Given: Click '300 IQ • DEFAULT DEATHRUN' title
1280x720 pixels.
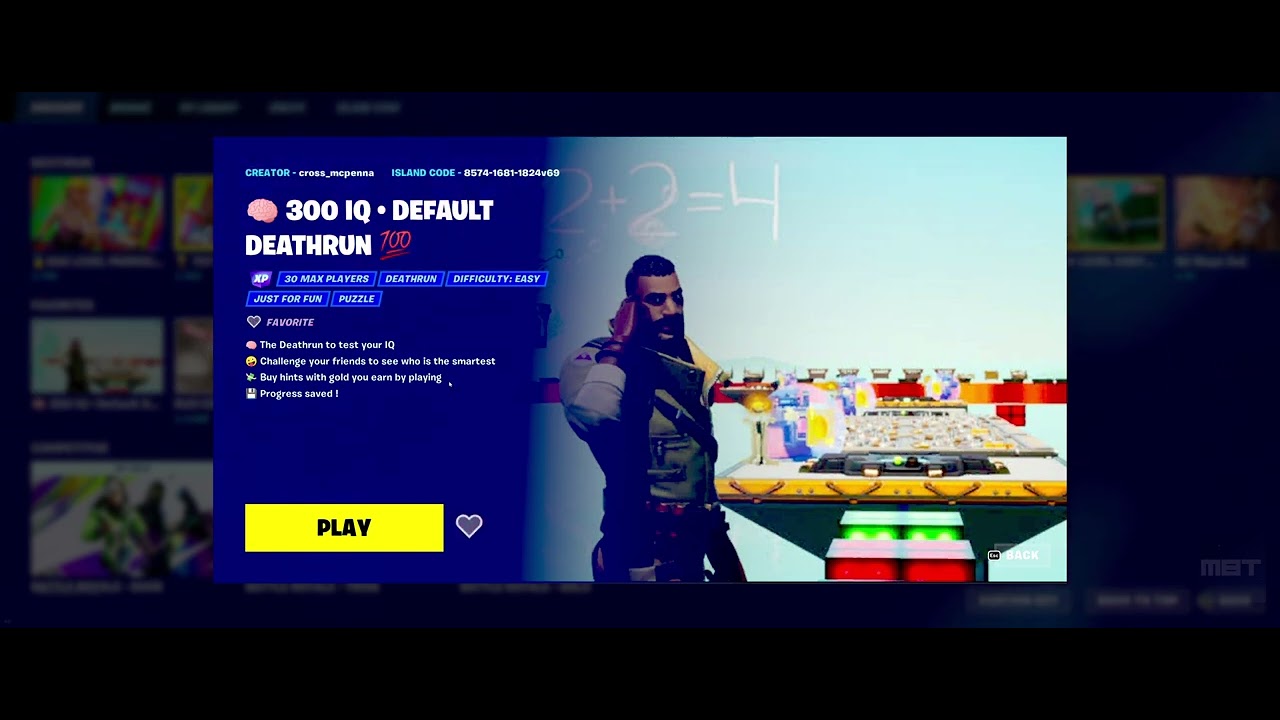Looking at the screenshot, I should click(370, 227).
